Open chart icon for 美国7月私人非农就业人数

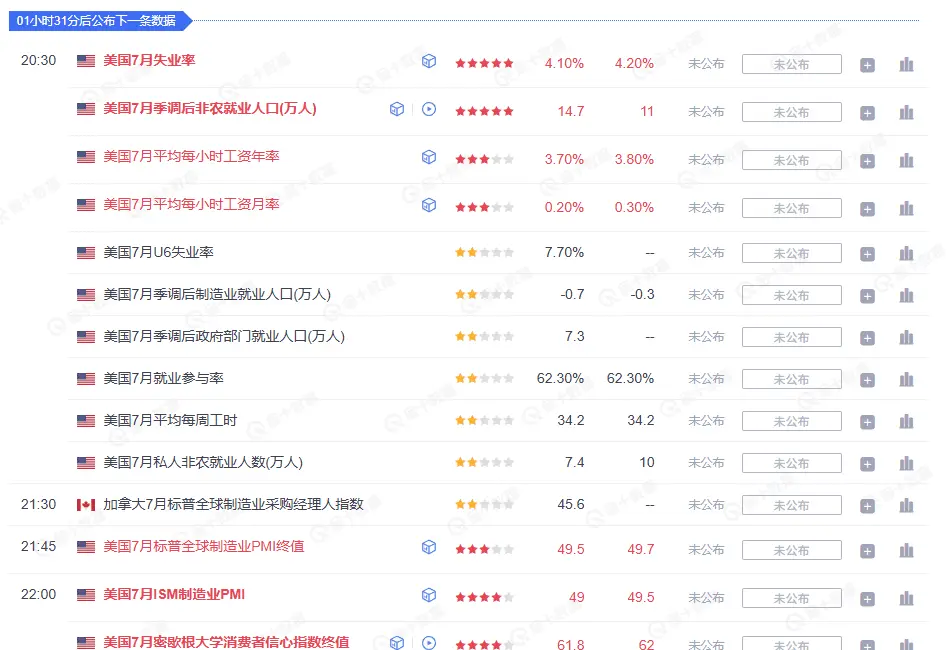pos(906,463)
